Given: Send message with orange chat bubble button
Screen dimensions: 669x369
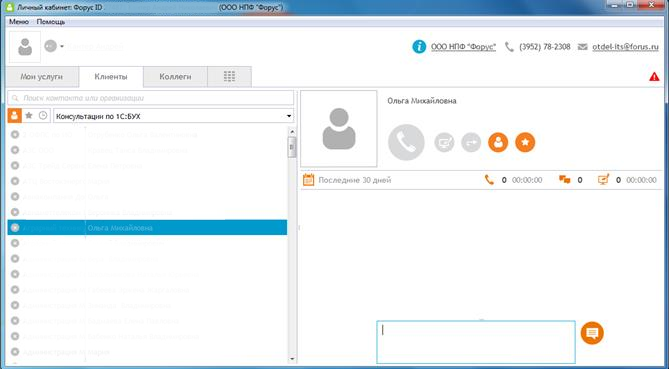Looking at the screenshot, I should (x=592, y=333).
